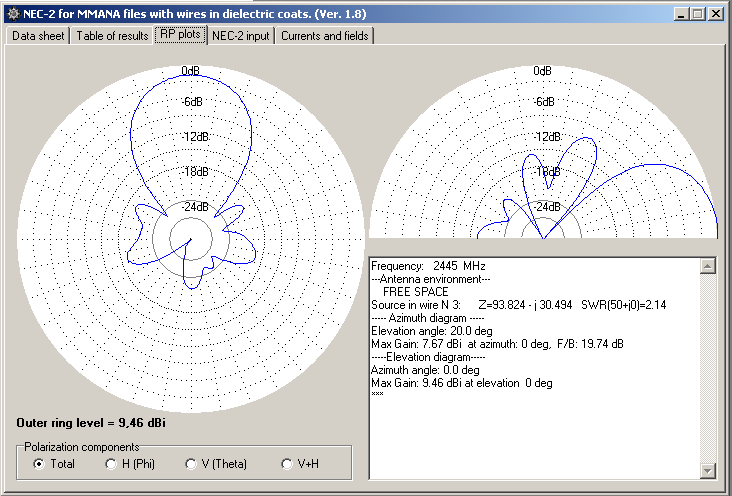This screenshot has width=732, height=496.
Task: Click the 'Outer ring level = 9,46 dBi' label
Action: pyautogui.click(x=91, y=423)
